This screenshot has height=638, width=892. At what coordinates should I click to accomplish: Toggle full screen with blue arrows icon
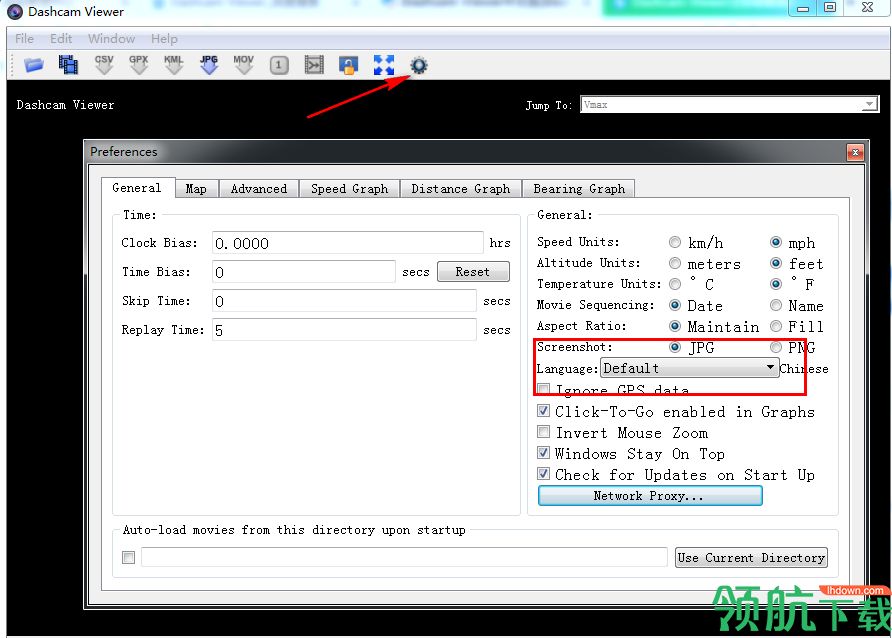click(x=384, y=65)
